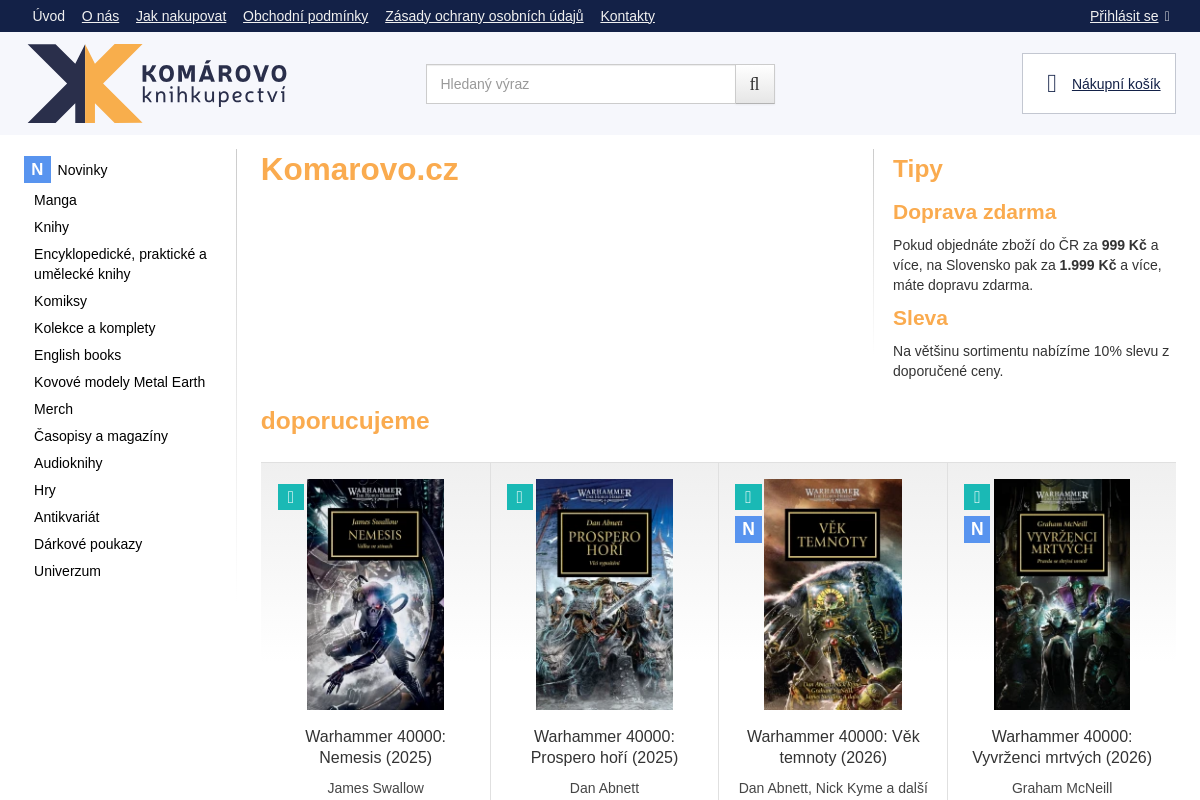Open the Věk temnoty book cover image
Image resolution: width=1200 pixels, height=800 pixels.
pos(832,594)
